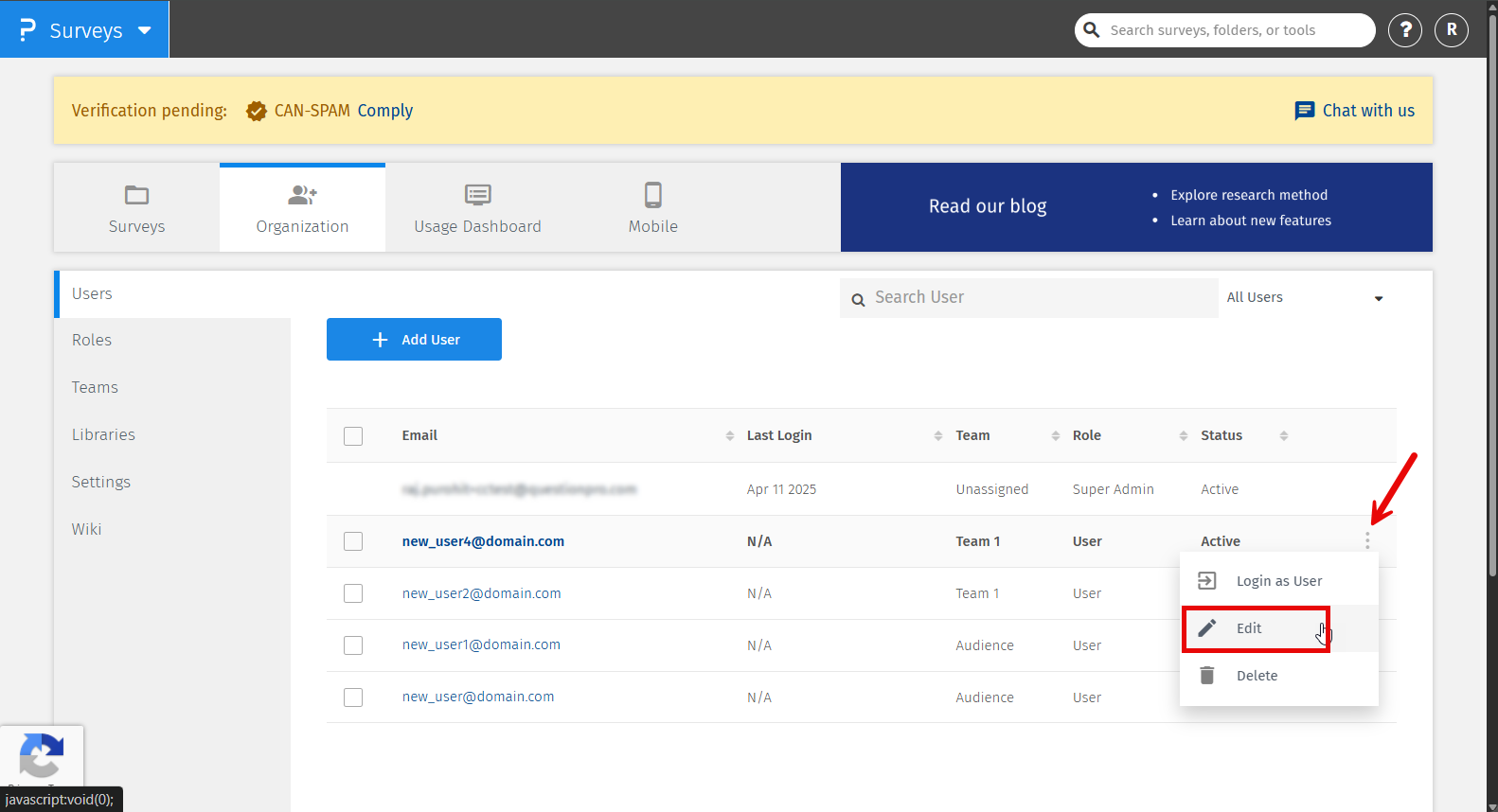Open the Surveys product dropdown arrow
This screenshot has width=1498, height=812.
[145, 30]
